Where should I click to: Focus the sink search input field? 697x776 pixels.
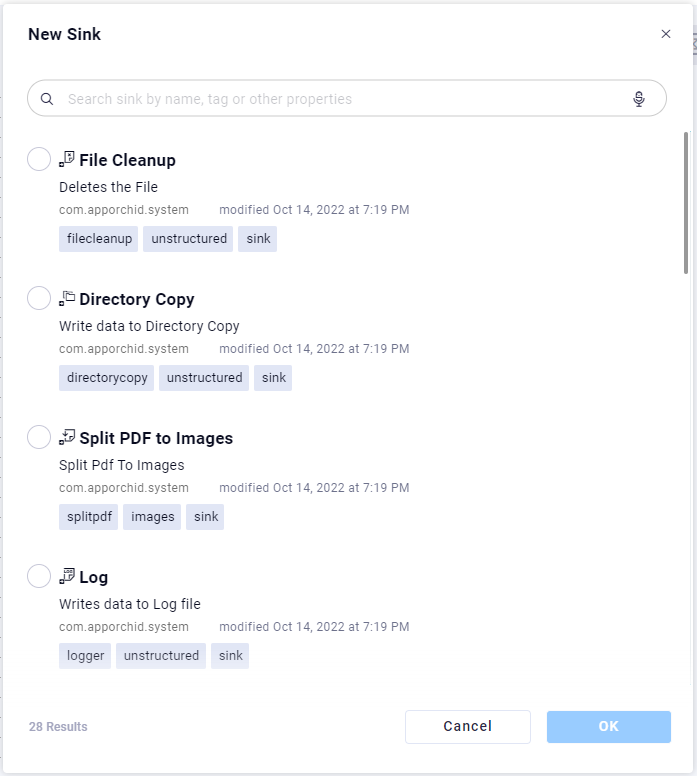coord(340,99)
